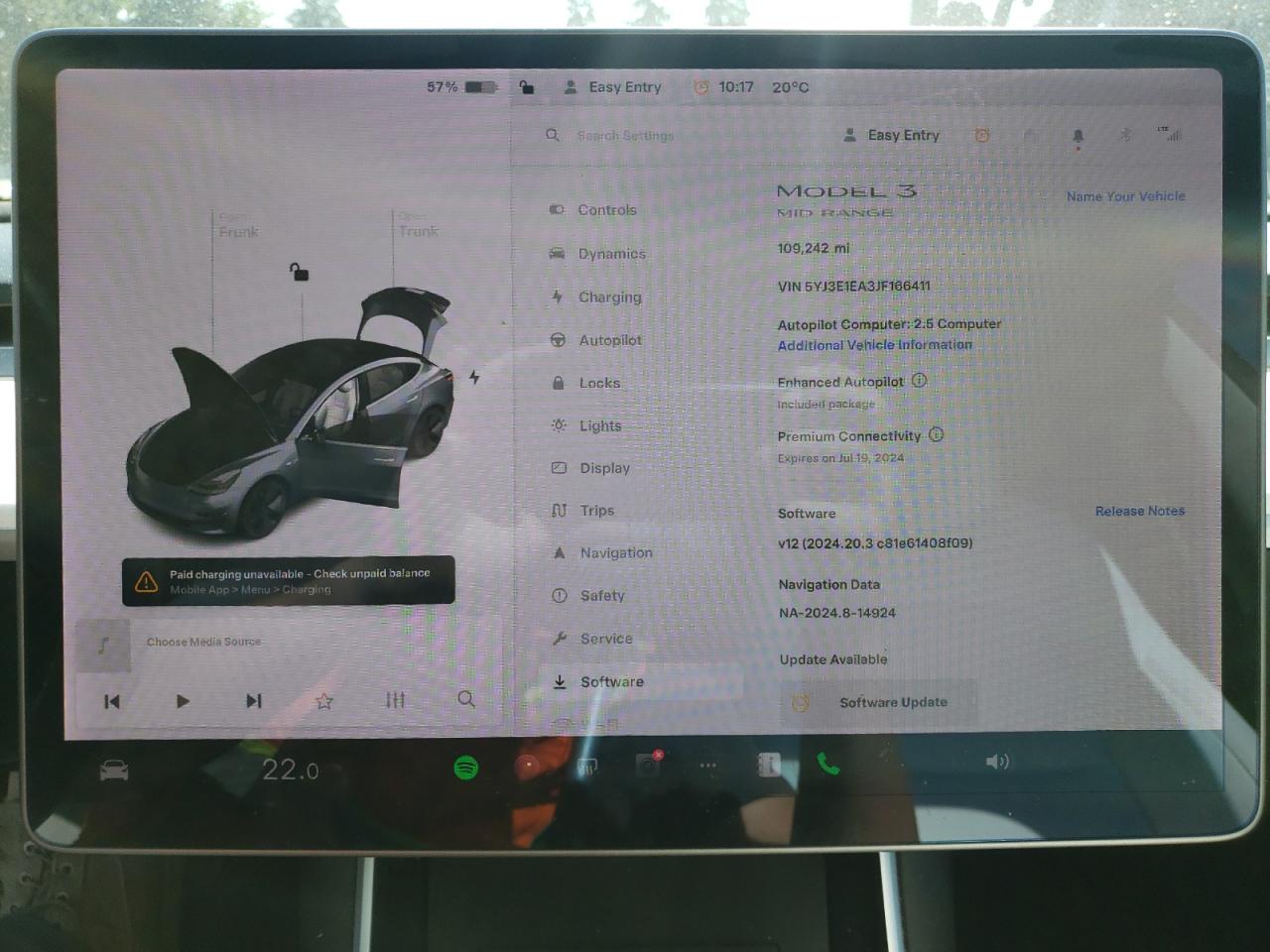
Task: Launch Spotify from the bottom bar
Action: pos(465,767)
